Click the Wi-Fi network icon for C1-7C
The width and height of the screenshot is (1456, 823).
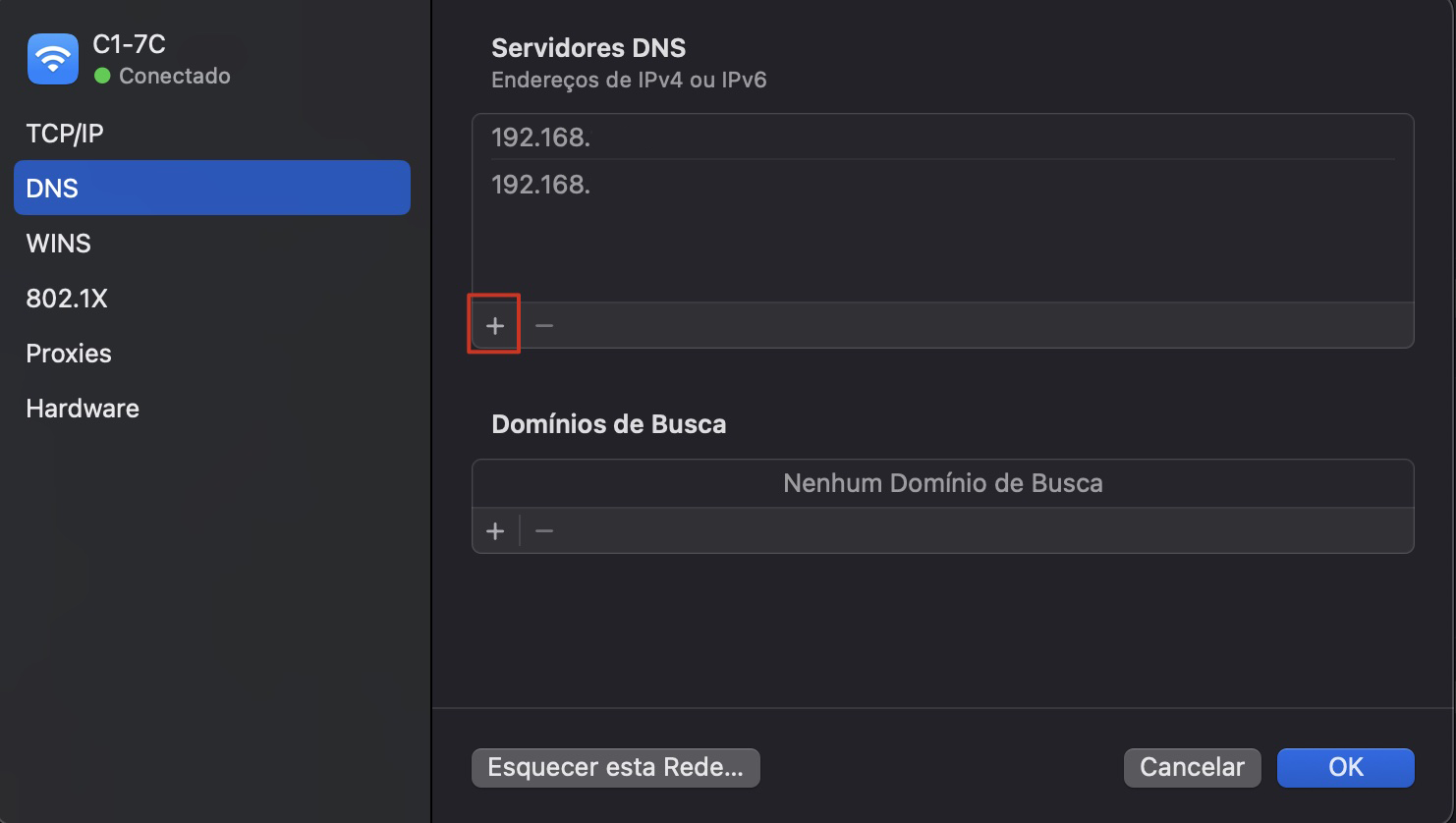51,59
